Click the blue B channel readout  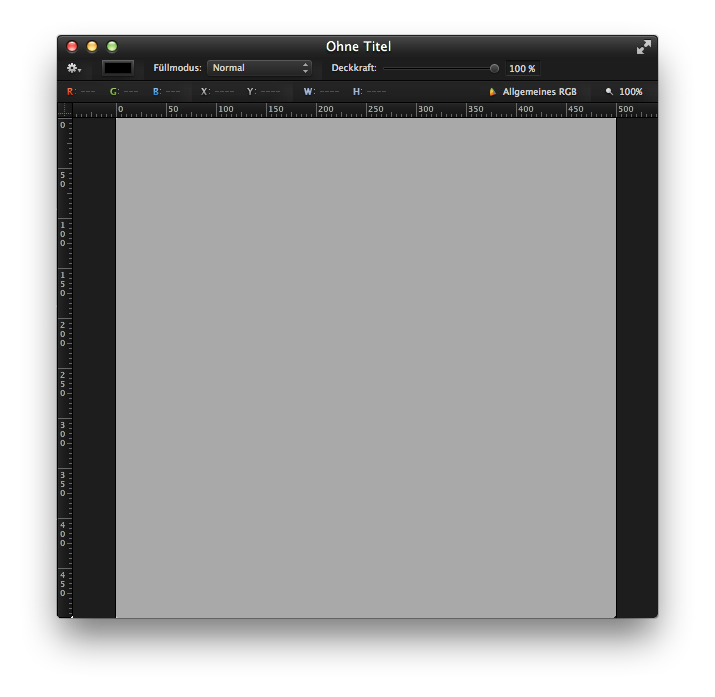point(166,92)
